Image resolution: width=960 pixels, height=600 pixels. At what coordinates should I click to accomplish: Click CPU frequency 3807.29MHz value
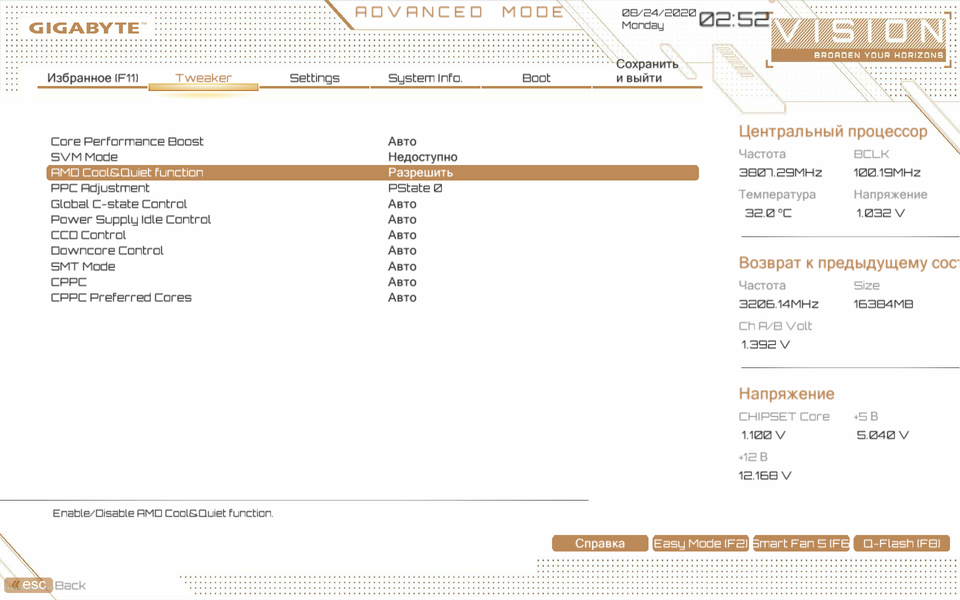[781, 173]
